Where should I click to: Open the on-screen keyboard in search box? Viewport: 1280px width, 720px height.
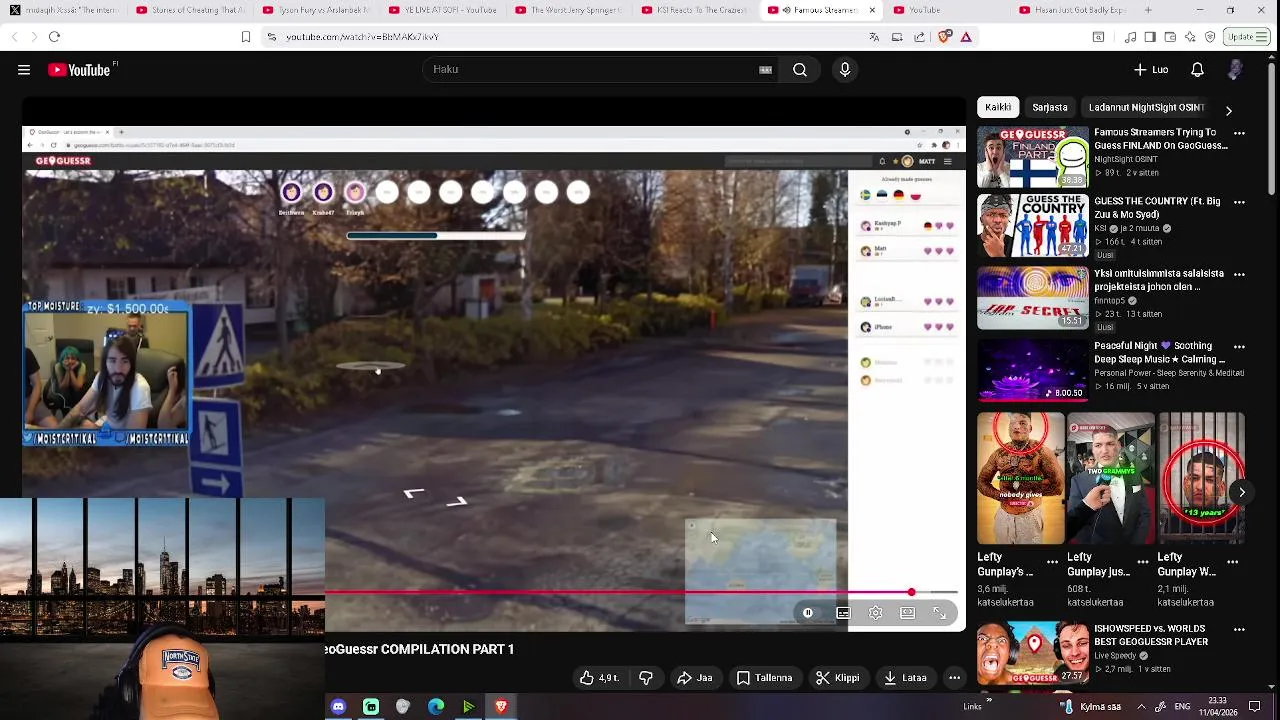[765, 69]
